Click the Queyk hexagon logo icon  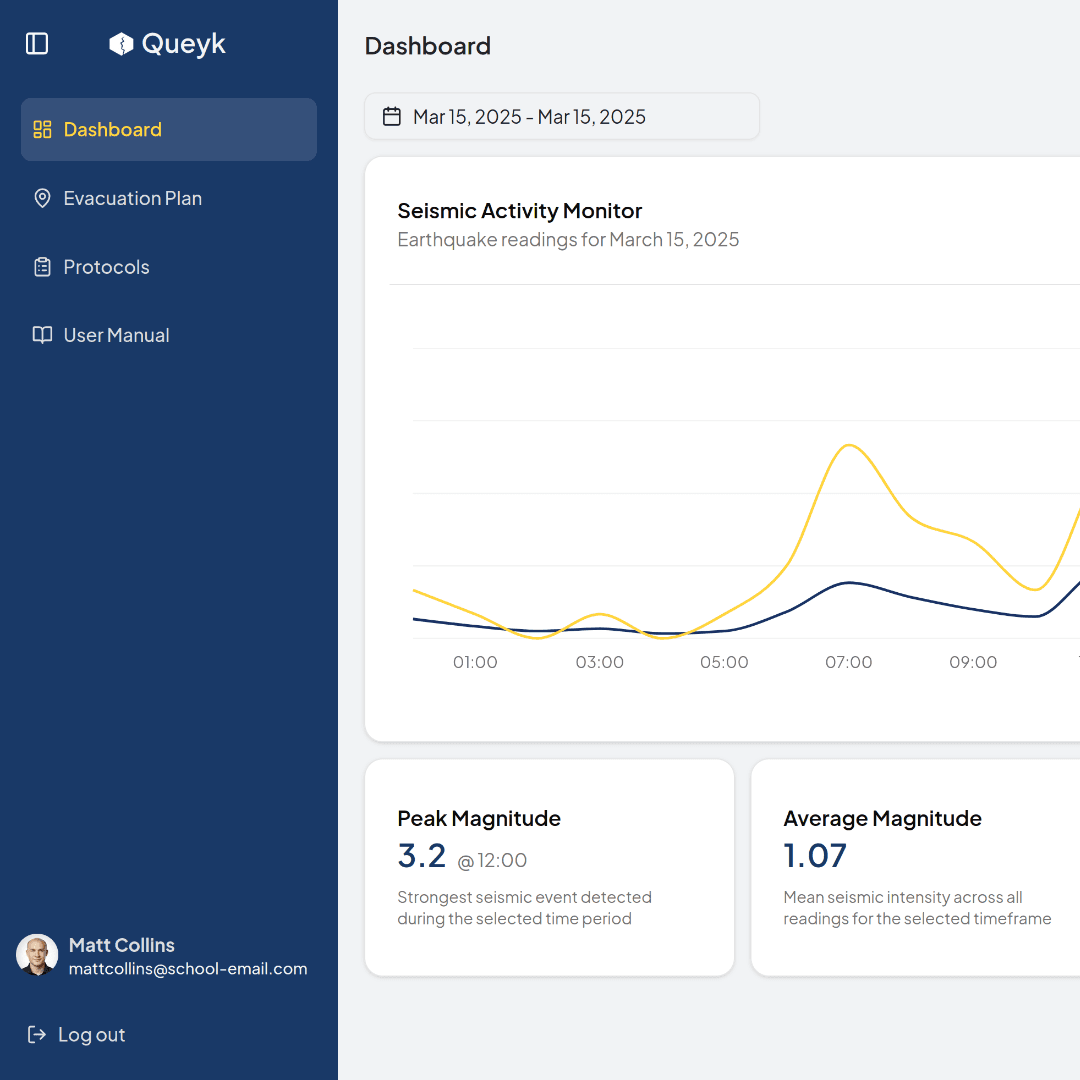click(x=121, y=44)
